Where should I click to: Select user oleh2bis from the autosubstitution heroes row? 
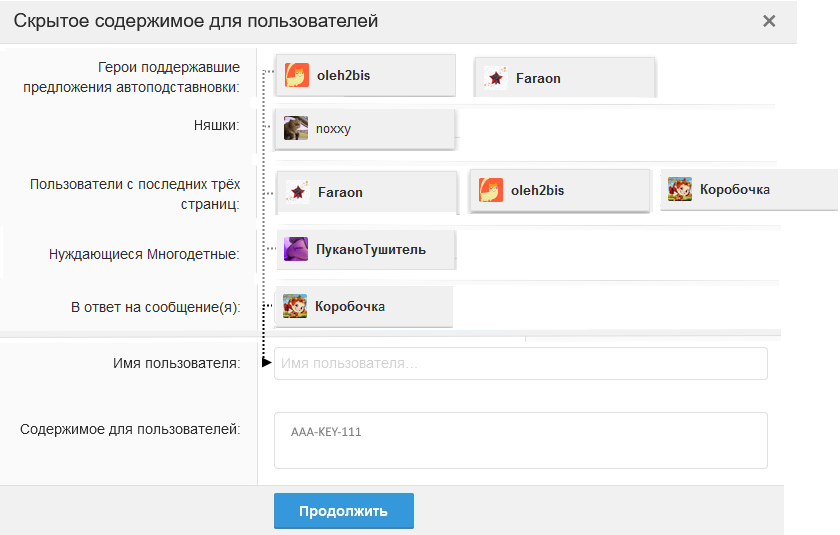pyautogui.click(x=365, y=76)
